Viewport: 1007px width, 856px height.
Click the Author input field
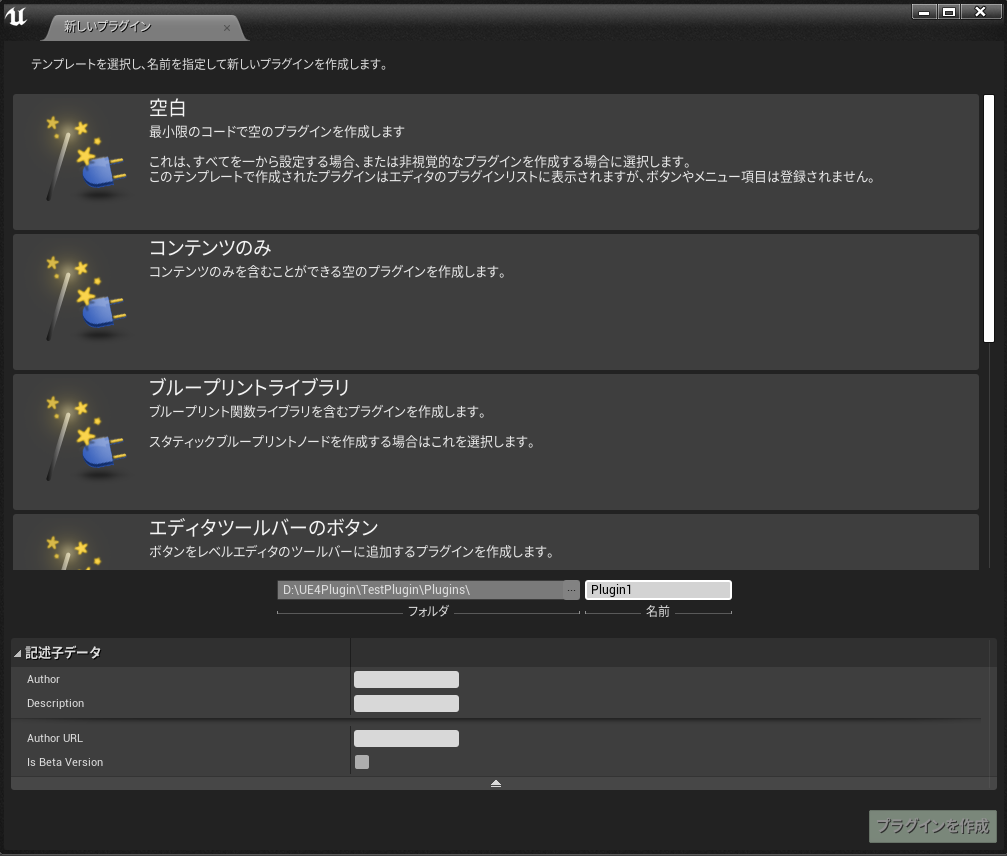pyautogui.click(x=405, y=679)
